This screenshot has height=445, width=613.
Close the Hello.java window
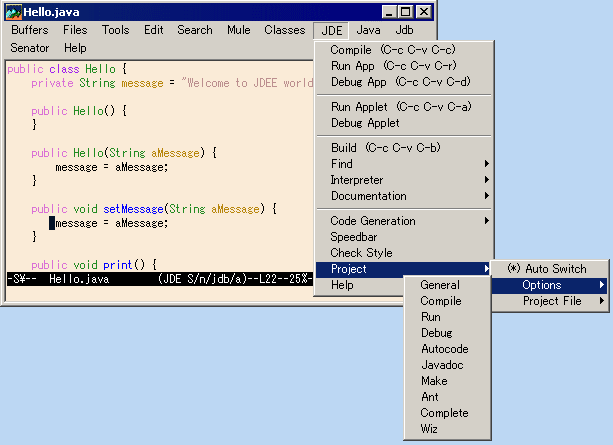(423, 12)
